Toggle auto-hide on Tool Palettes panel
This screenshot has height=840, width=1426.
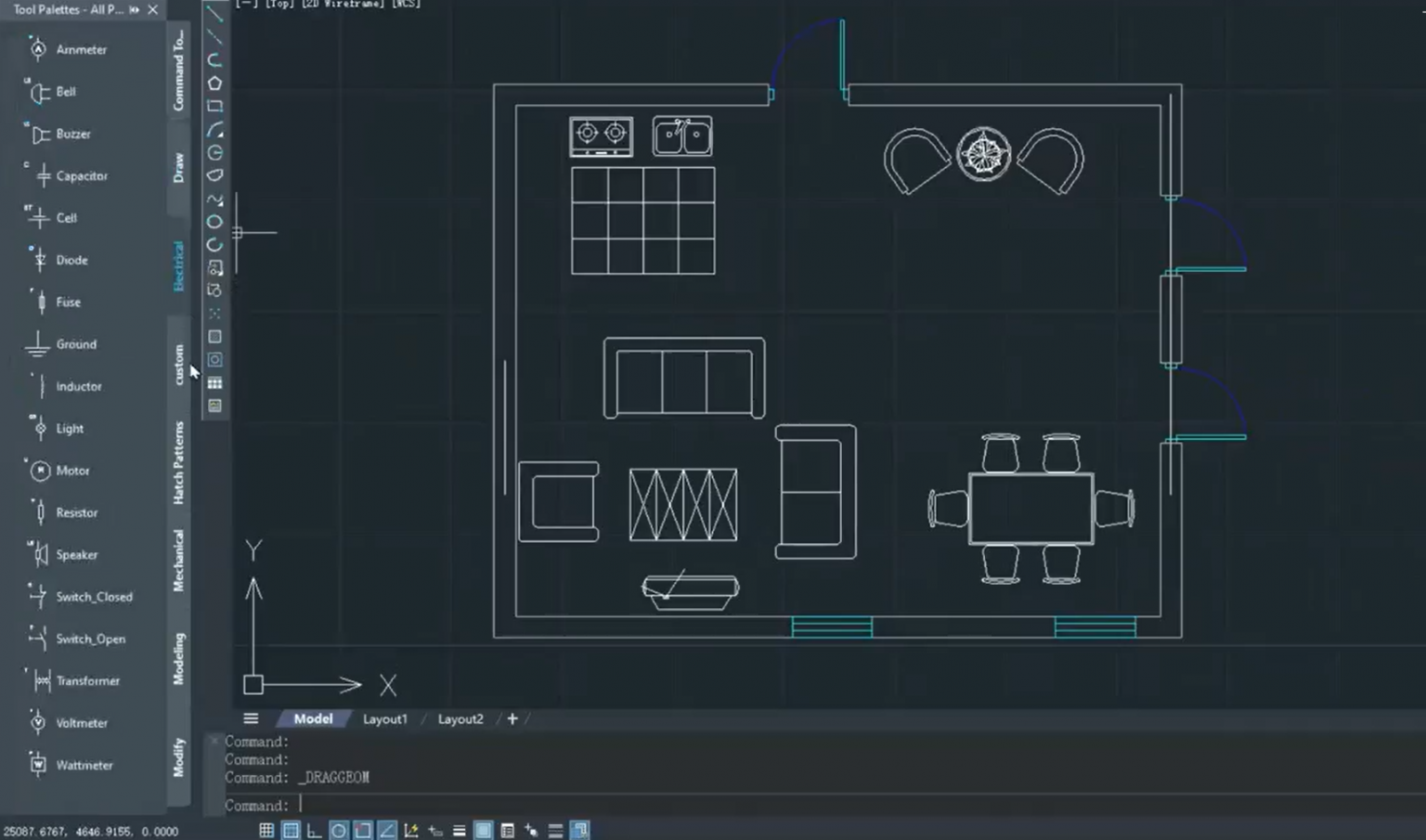135,9
